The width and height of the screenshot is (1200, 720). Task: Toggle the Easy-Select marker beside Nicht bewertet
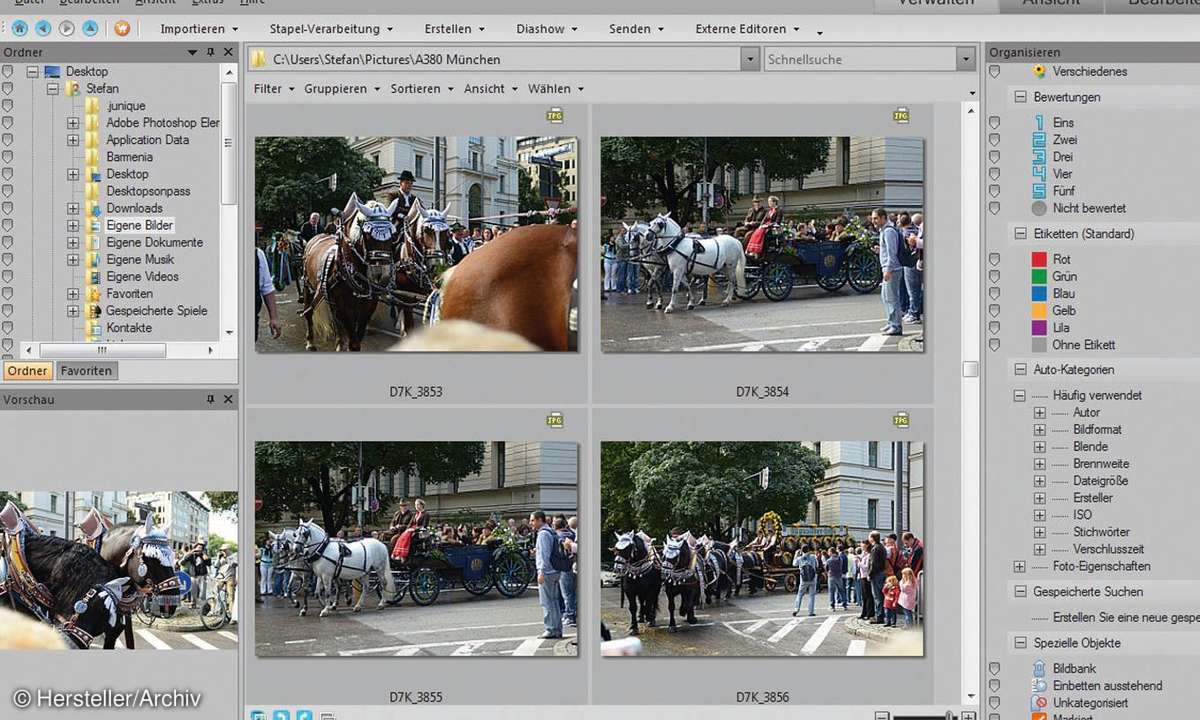tap(994, 208)
